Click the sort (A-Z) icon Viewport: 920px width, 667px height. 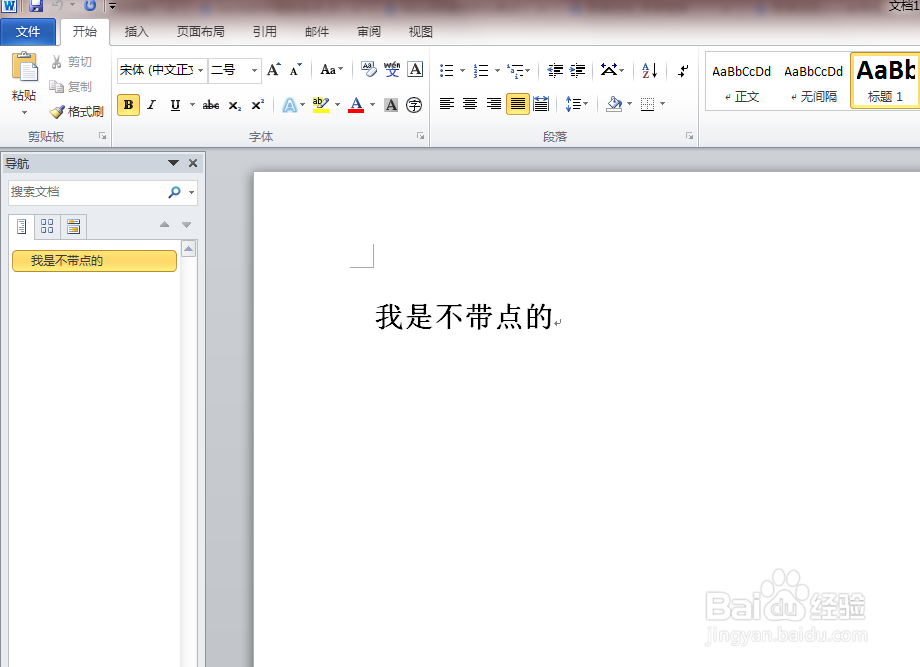click(648, 72)
